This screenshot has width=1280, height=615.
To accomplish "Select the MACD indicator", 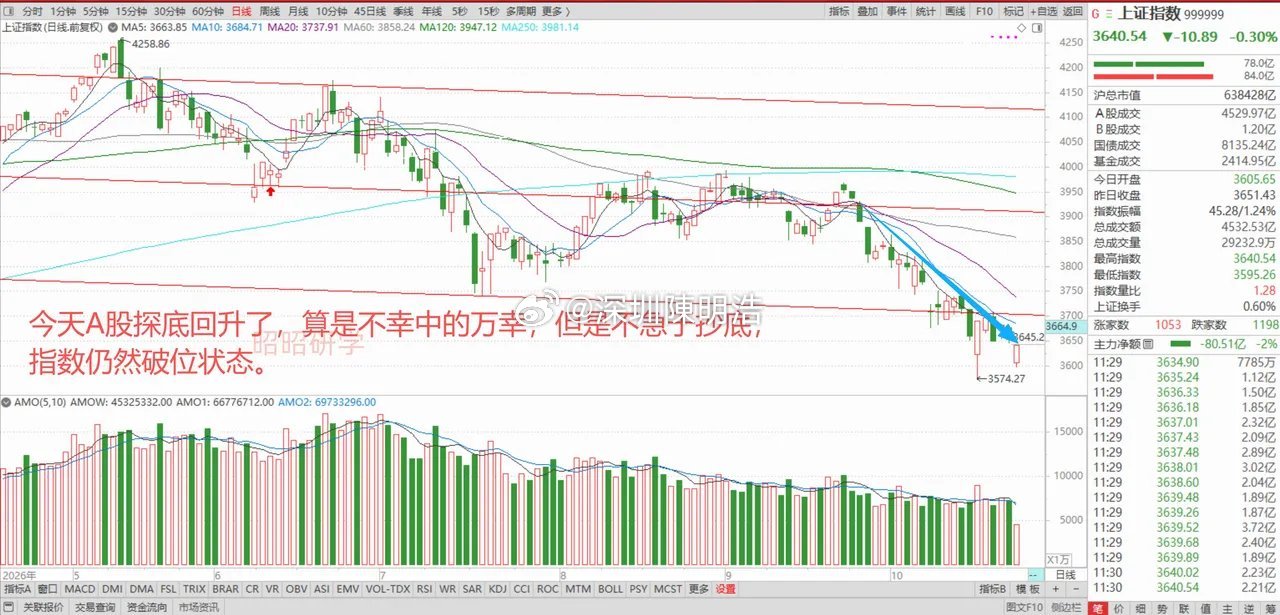I will point(80,589).
